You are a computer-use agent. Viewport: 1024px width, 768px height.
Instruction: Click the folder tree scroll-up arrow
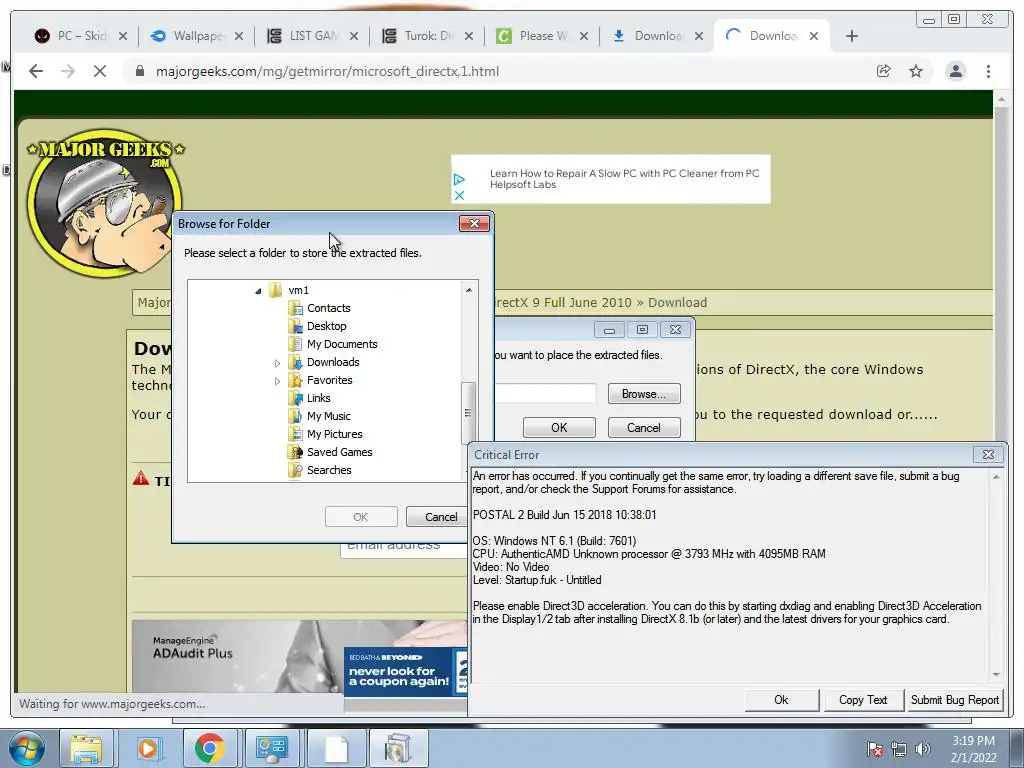[468, 289]
